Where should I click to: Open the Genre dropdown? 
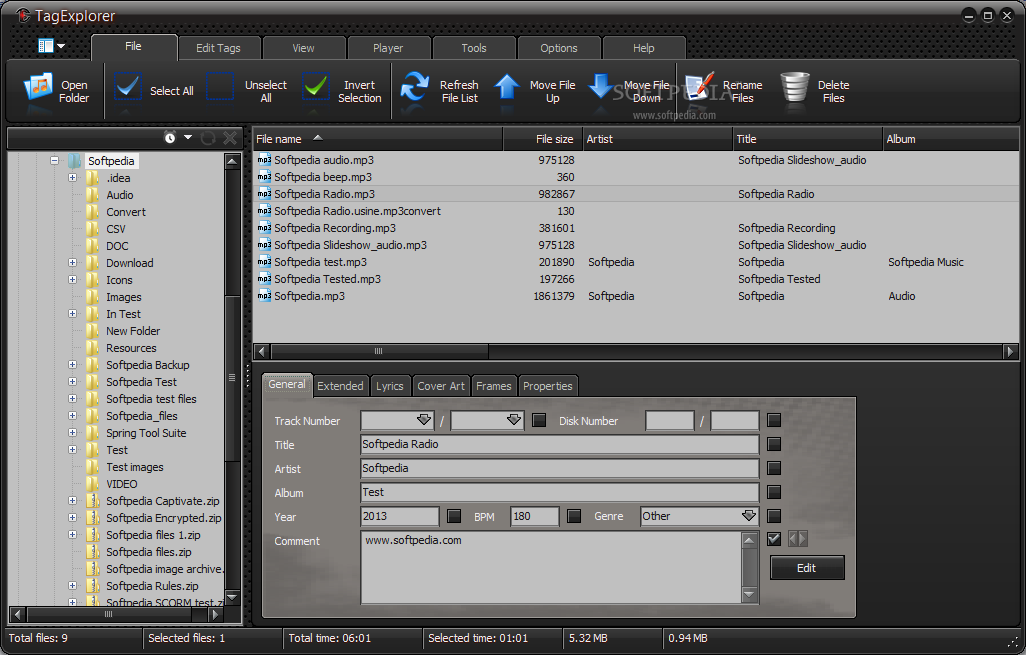pos(749,516)
